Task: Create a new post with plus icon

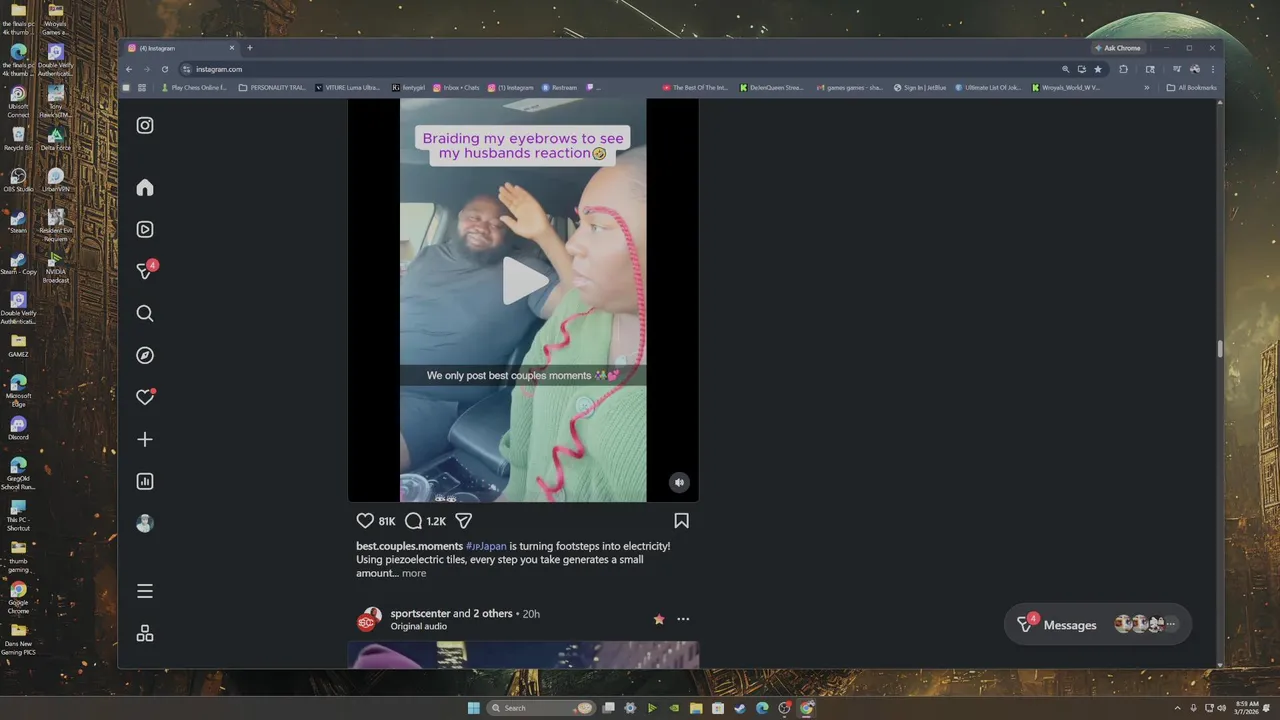Action: pyautogui.click(x=145, y=439)
